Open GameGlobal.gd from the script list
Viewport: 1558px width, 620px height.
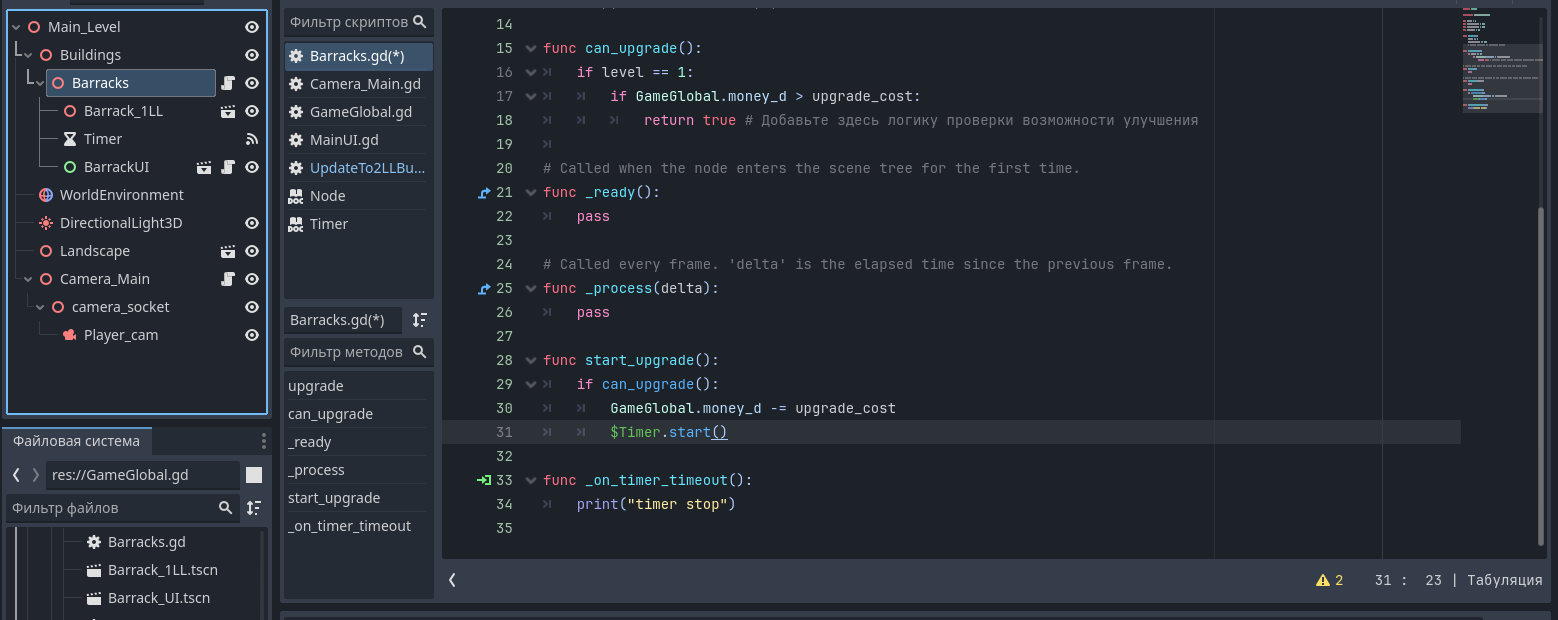360,112
